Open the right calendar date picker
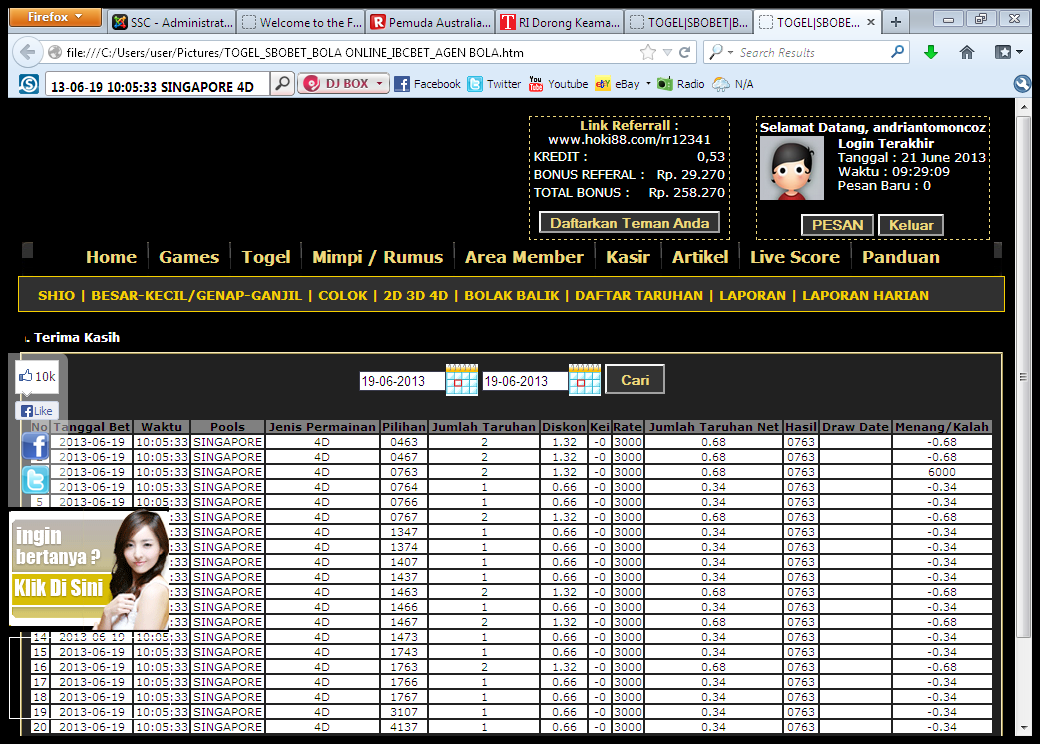The width and height of the screenshot is (1040, 744). pos(585,380)
